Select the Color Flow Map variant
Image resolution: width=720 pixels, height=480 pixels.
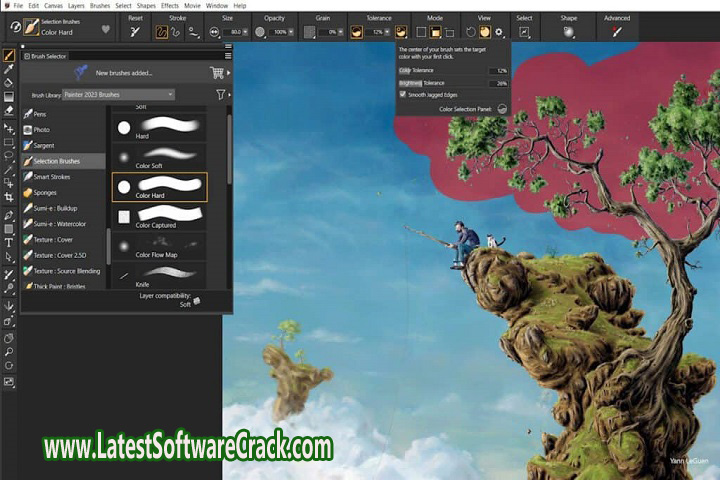pos(159,247)
